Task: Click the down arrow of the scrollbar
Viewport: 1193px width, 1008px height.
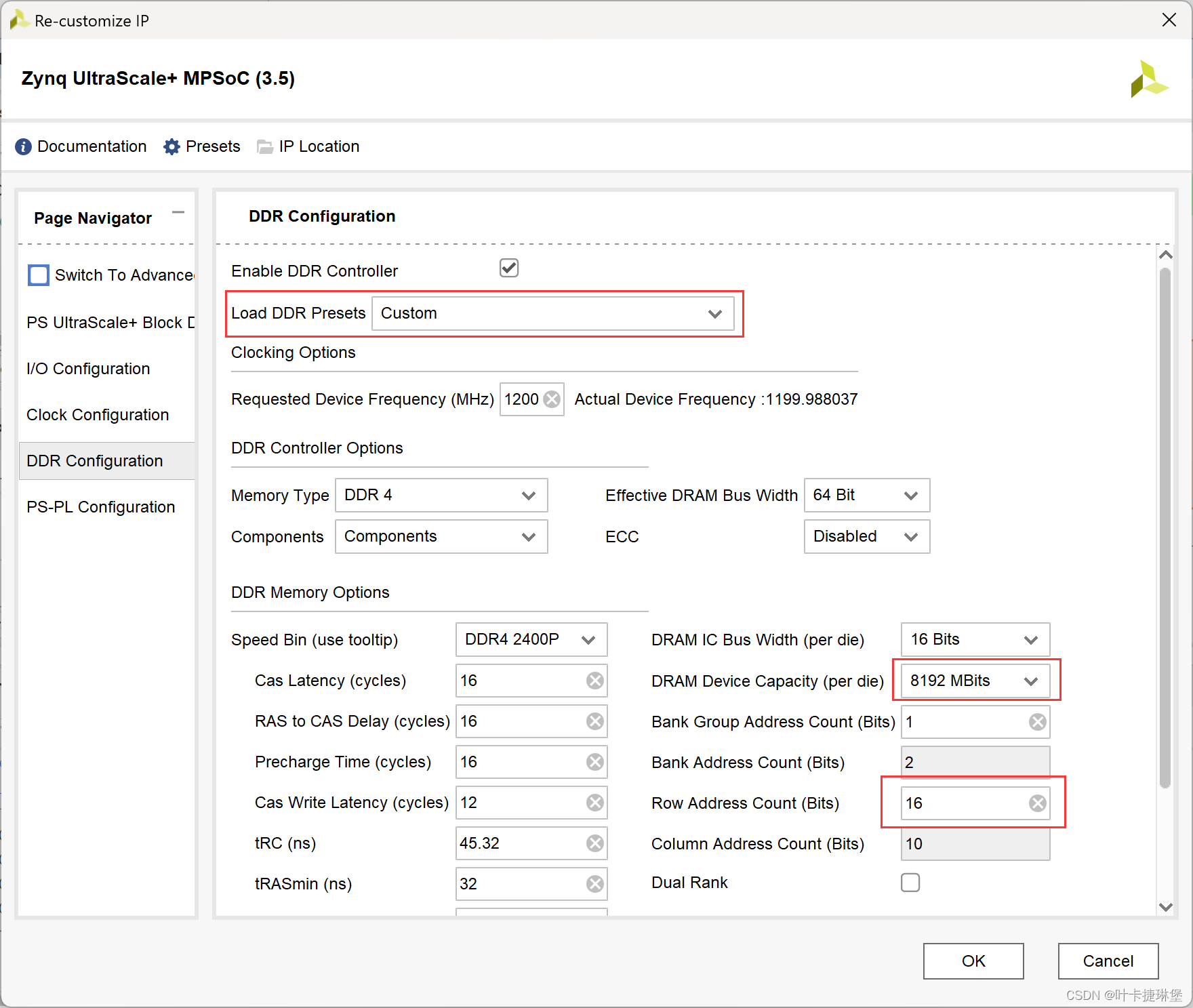Action: click(x=1165, y=907)
